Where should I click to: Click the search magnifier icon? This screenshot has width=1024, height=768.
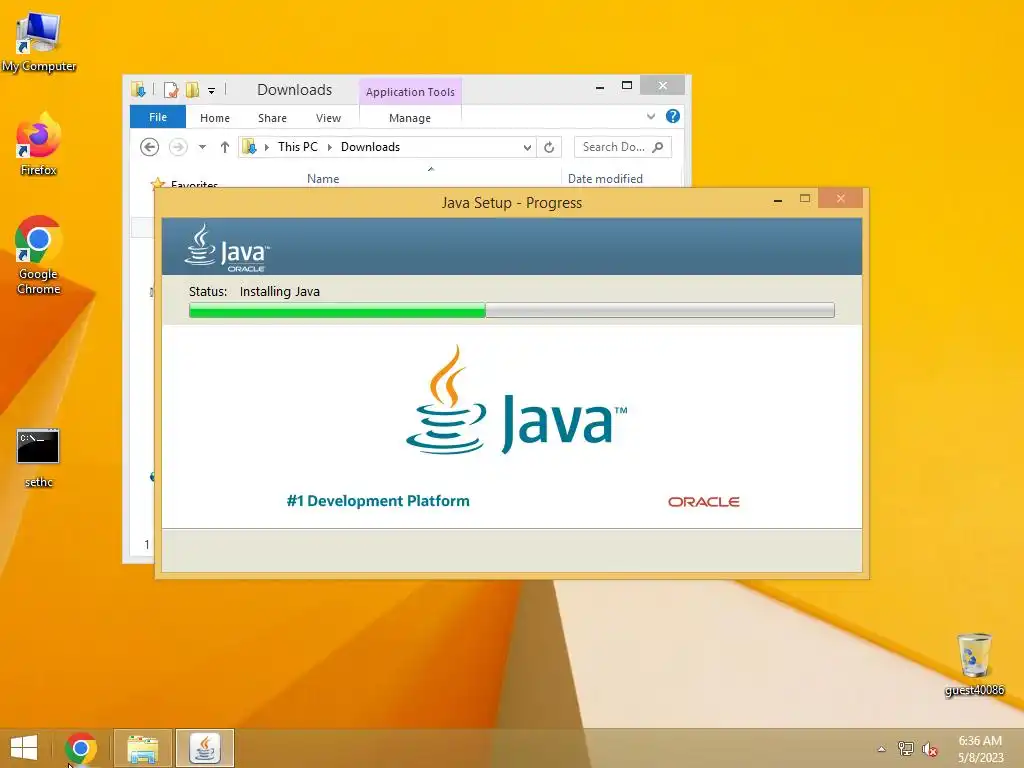click(x=658, y=147)
